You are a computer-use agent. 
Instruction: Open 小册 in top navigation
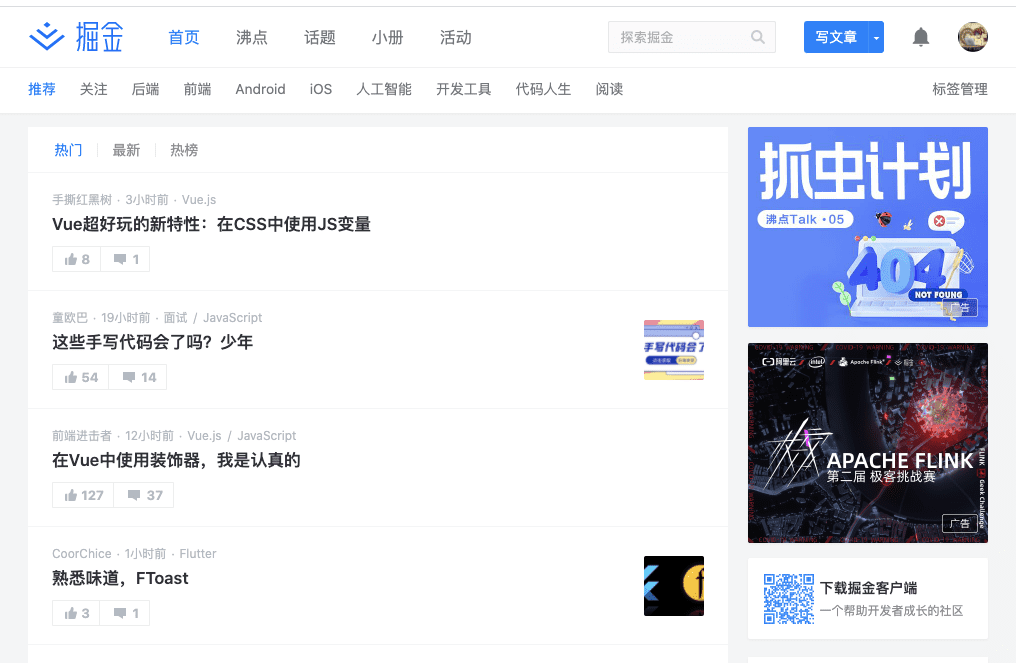click(387, 38)
